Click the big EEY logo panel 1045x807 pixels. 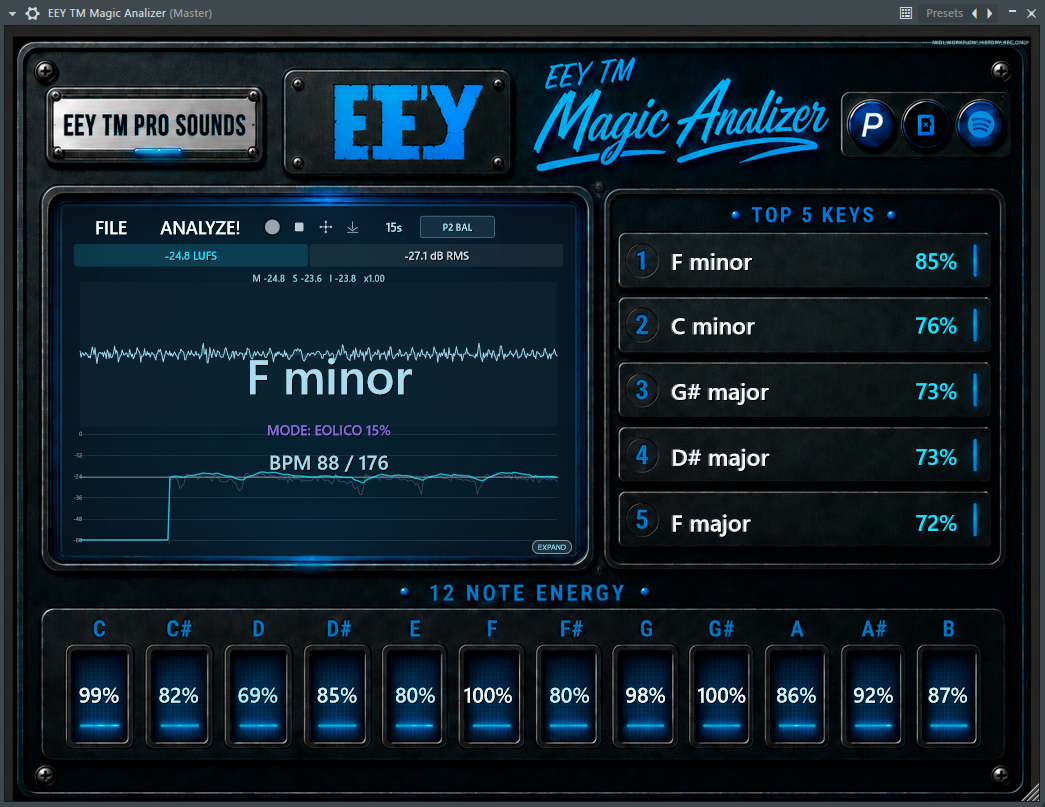[398, 123]
